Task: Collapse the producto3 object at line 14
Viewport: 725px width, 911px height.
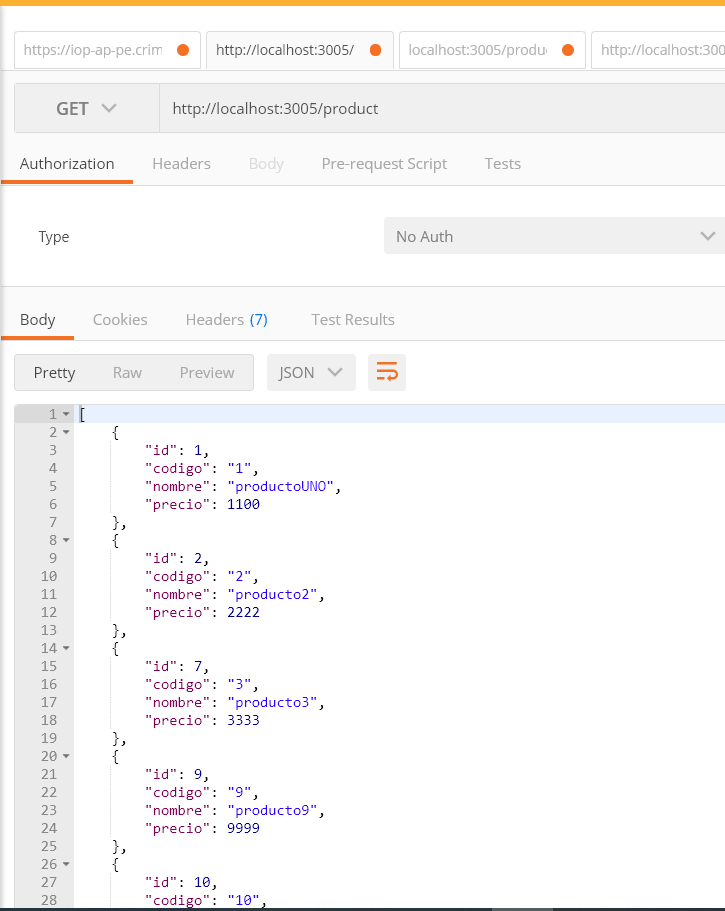Action: [x=66, y=647]
